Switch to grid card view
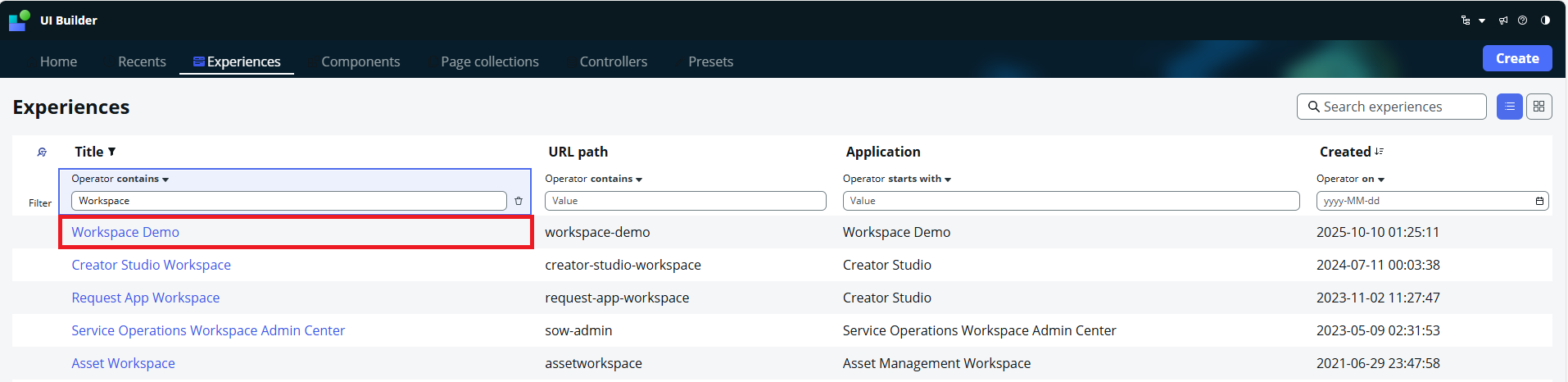The width and height of the screenshot is (1568, 382). click(x=1539, y=107)
